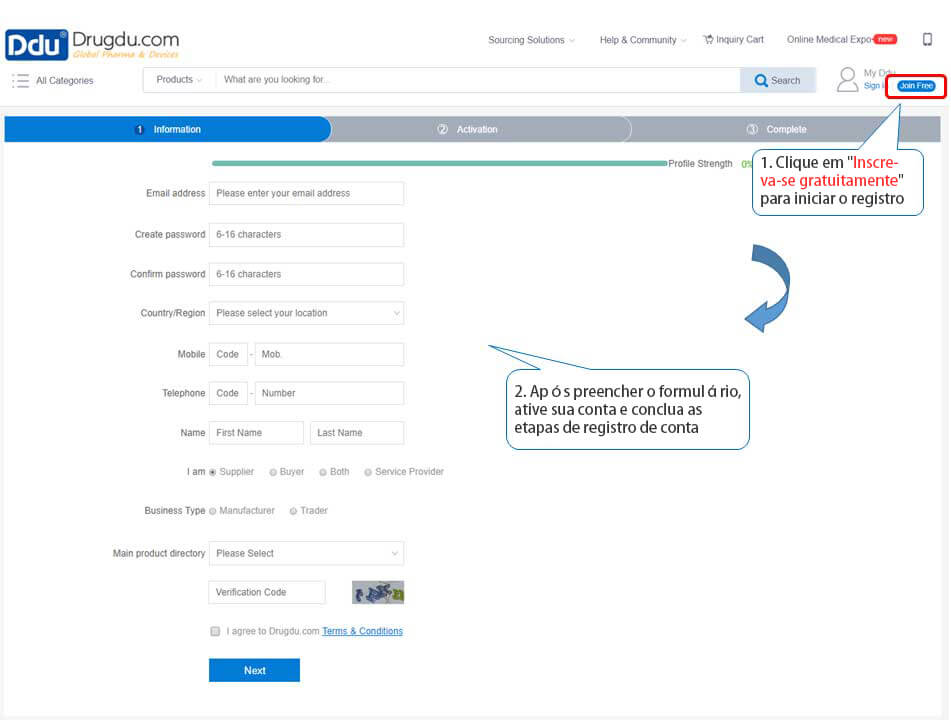Open the Terms & Conditions link
The width and height of the screenshot is (951, 720).
point(362,632)
